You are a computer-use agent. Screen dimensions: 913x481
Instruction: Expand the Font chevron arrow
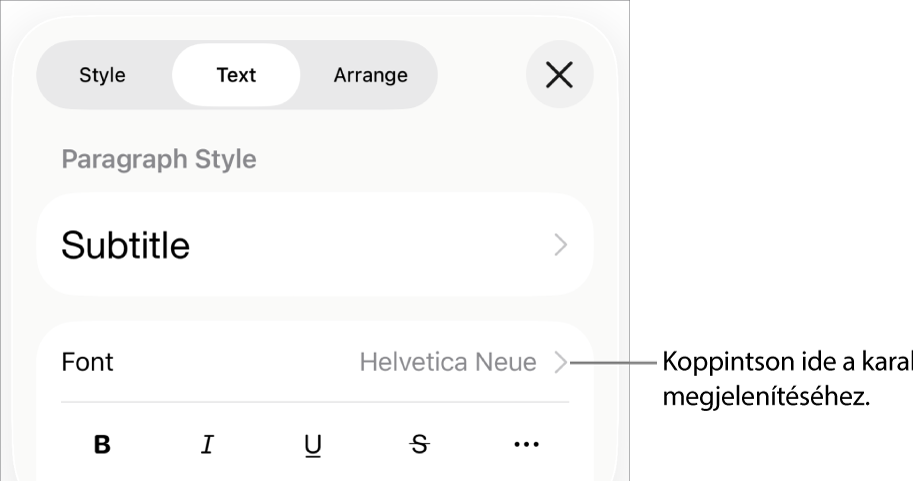pos(561,362)
